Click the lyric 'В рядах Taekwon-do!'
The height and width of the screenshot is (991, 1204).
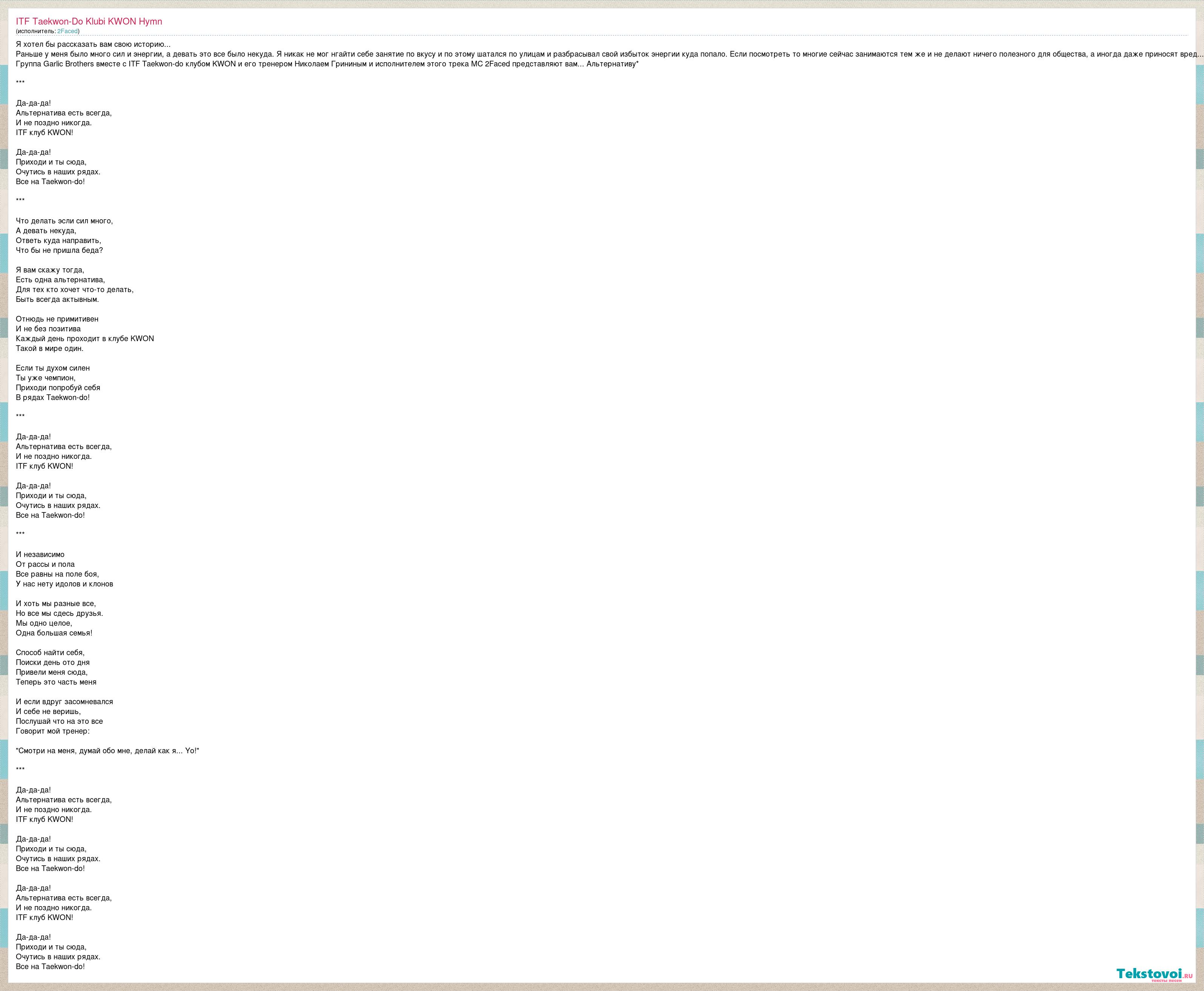(x=53, y=397)
